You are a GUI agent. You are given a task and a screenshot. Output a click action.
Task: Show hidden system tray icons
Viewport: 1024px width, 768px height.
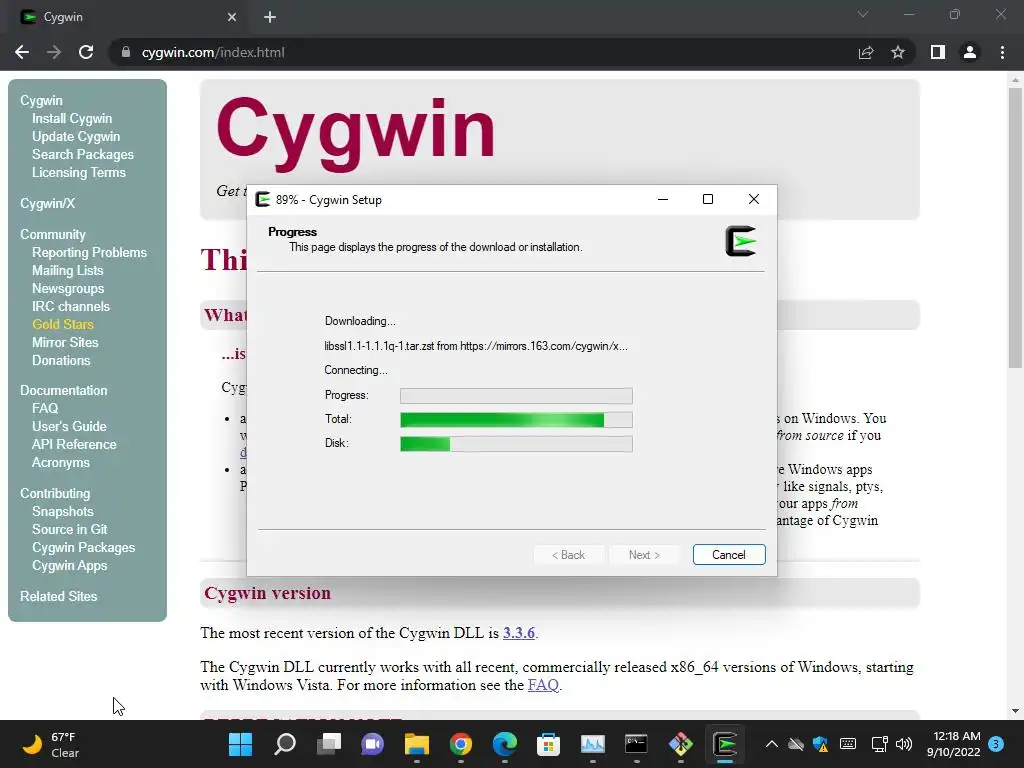771,744
